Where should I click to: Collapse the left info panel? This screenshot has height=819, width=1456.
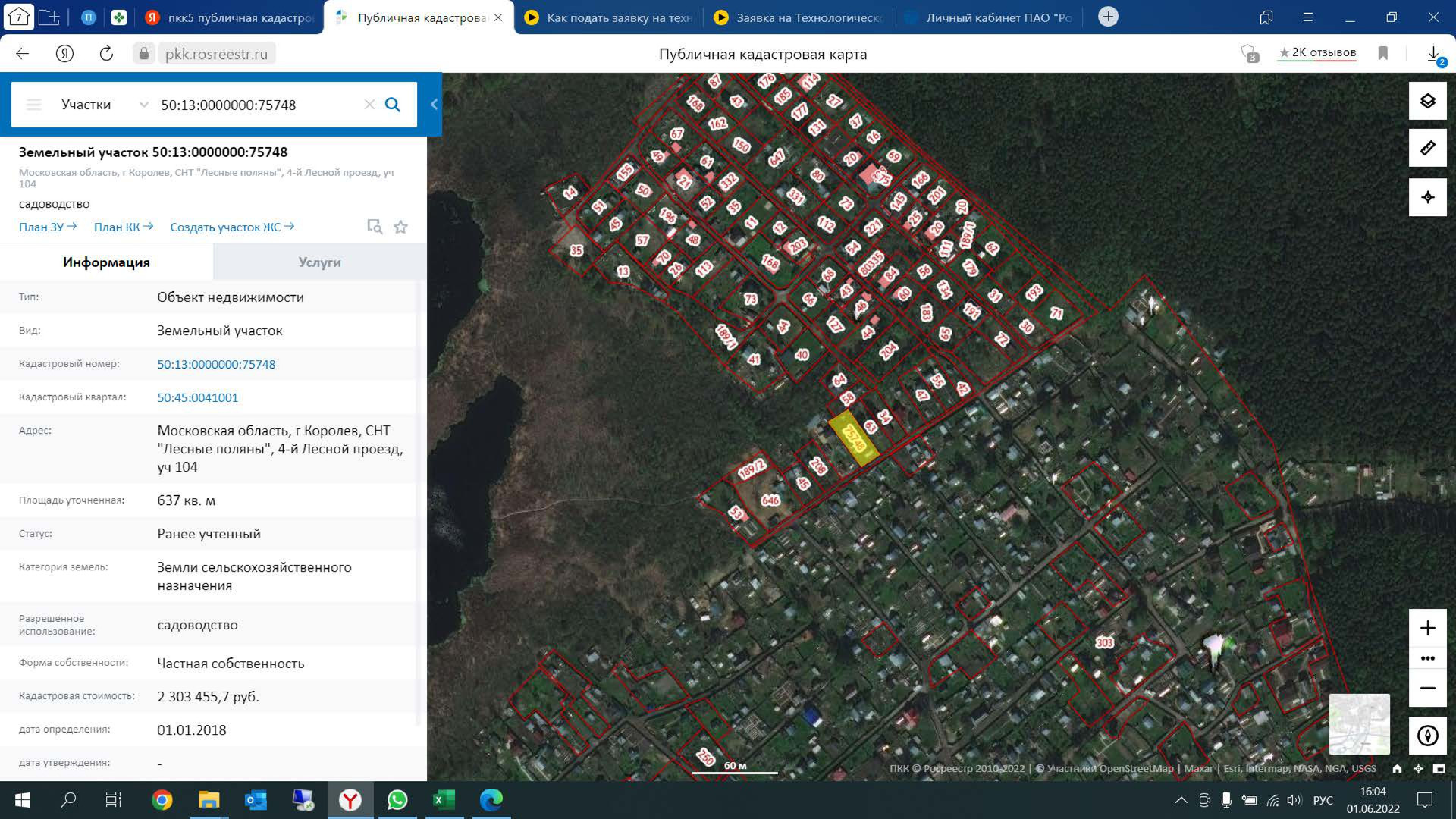point(434,105)
